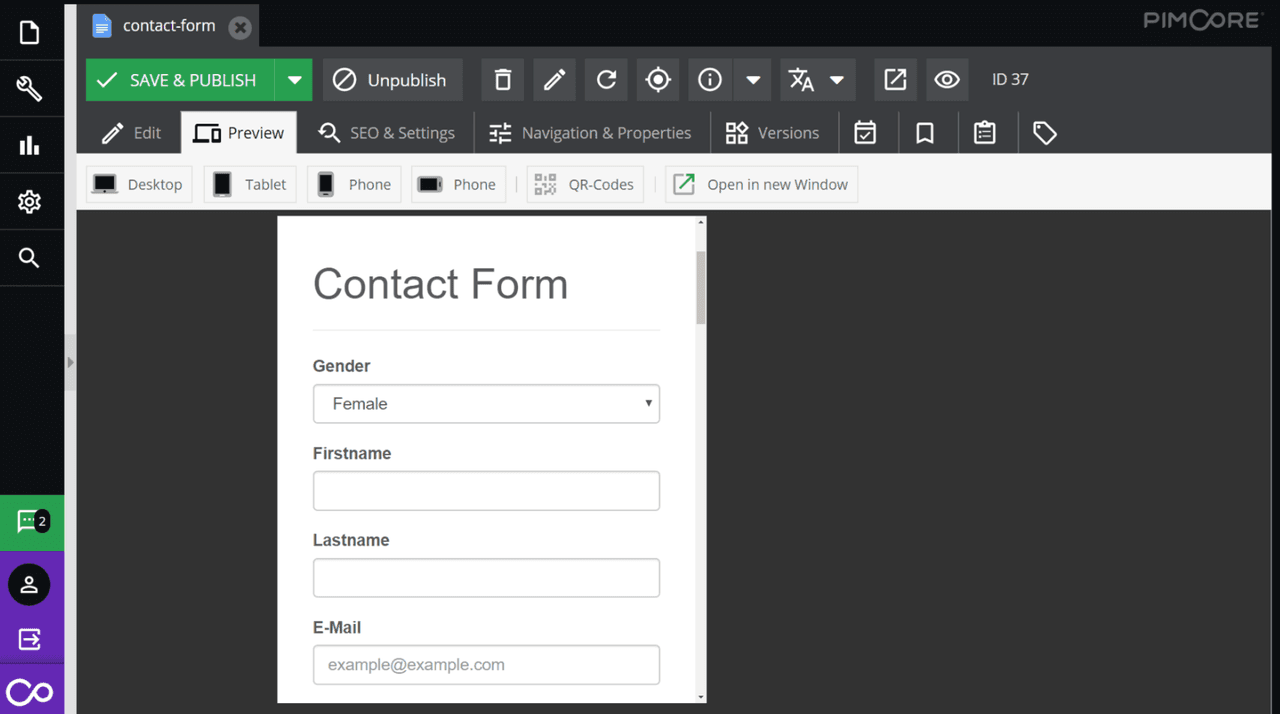The width and height of the screenshot is (1280, 714).
Task: Click the preview scrollbar up arrow
Action: tap(701, 222)
